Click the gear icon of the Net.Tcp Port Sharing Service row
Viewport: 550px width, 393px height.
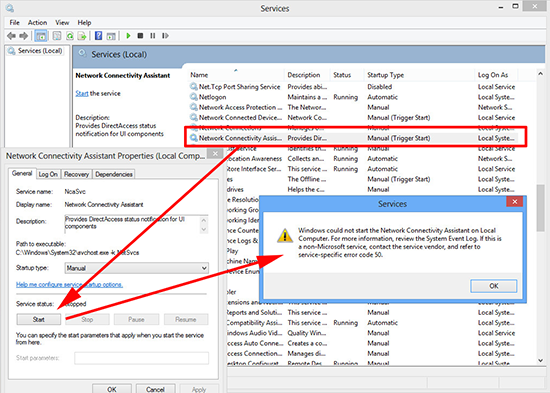point(194,86)
